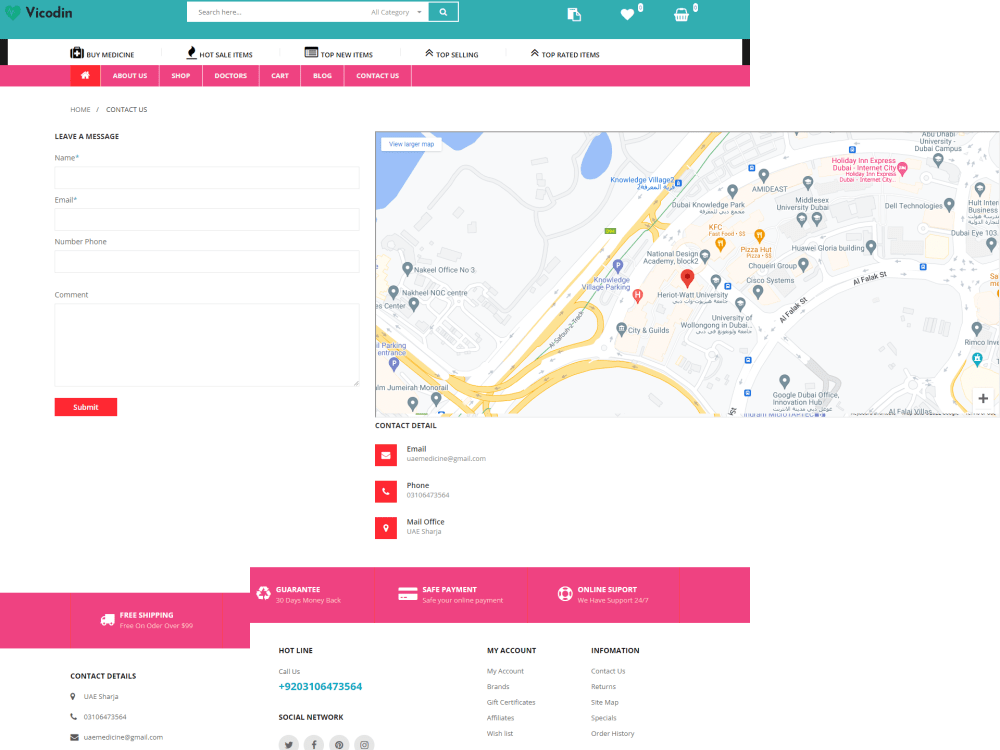The height and width of the screenshot is (750, 1000).
Task: Focus the Comment text area
Action: (x=207, y=345)
